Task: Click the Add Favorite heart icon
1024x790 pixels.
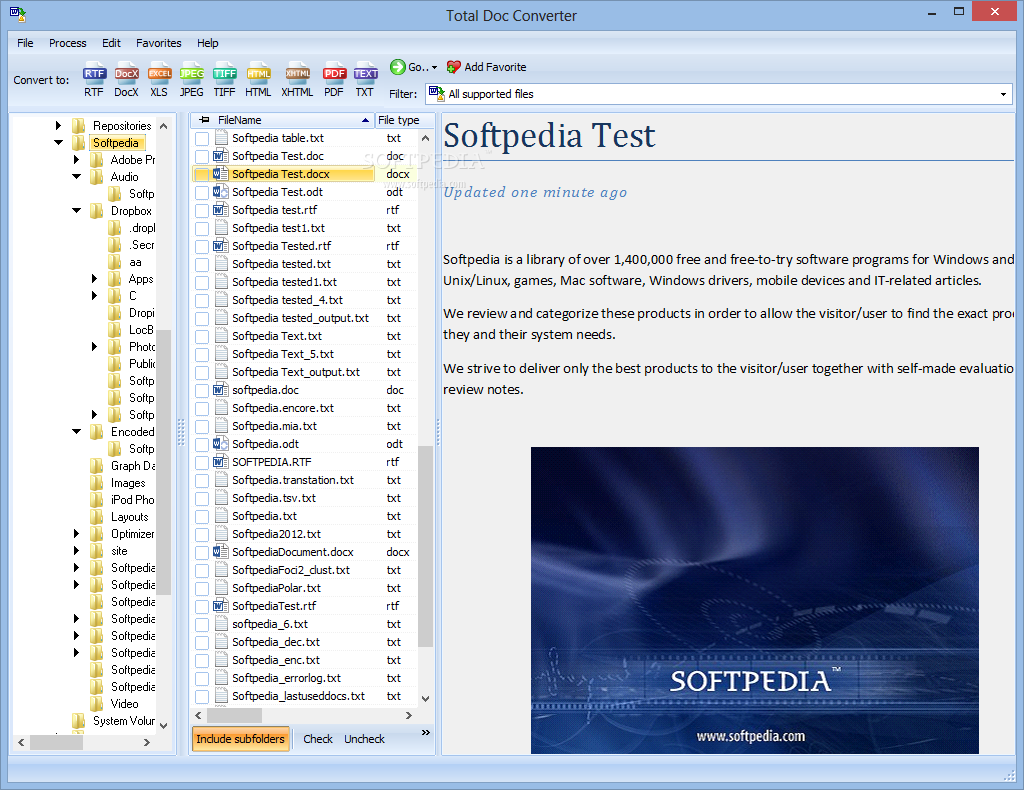Action: [453, 67]
